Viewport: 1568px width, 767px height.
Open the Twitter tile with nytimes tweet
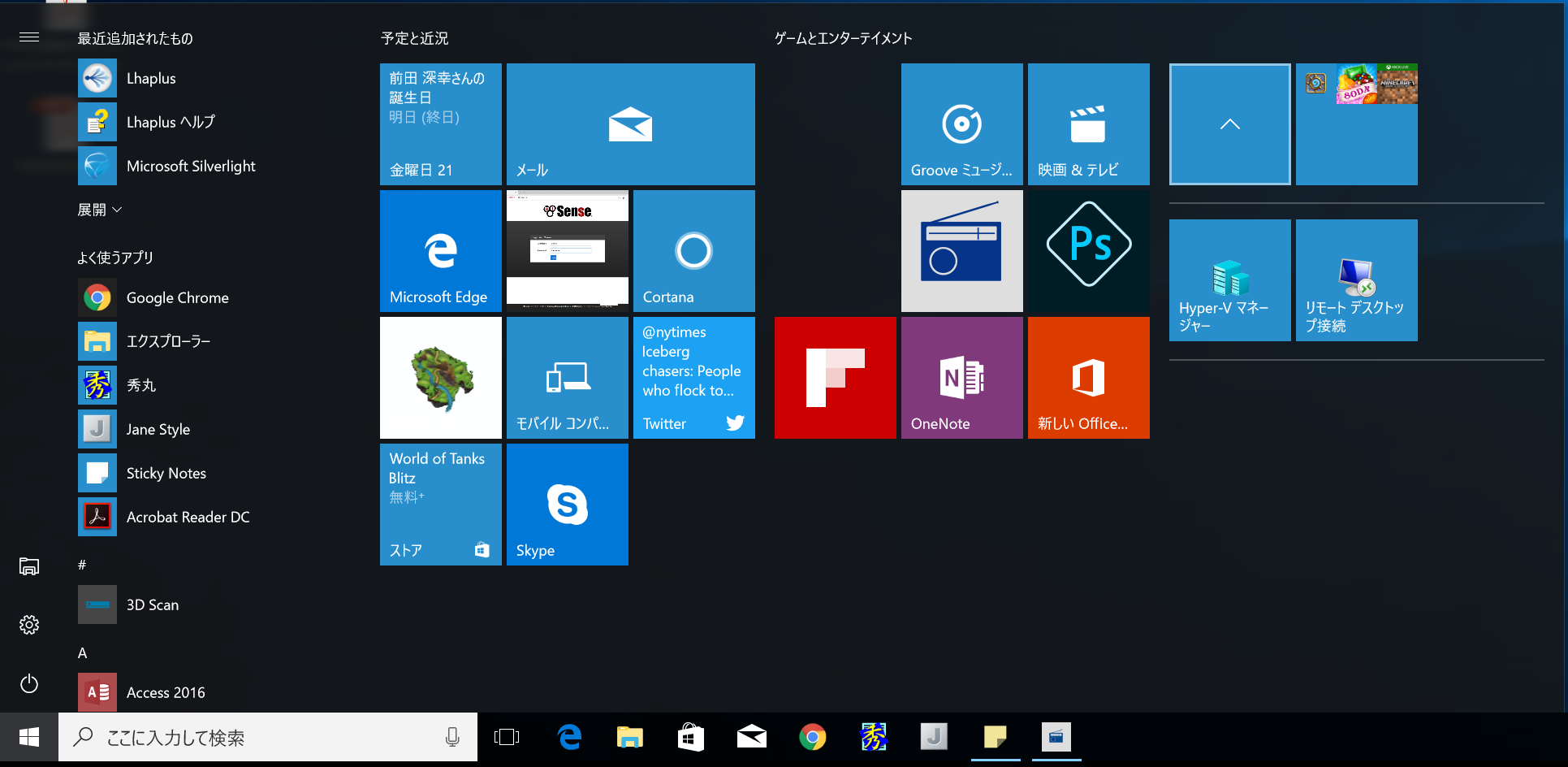694,378
